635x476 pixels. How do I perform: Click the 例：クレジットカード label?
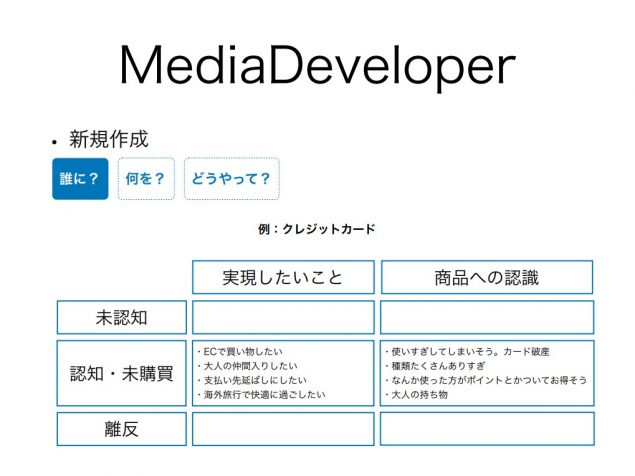pyautogui.click(x=316, y=229)
